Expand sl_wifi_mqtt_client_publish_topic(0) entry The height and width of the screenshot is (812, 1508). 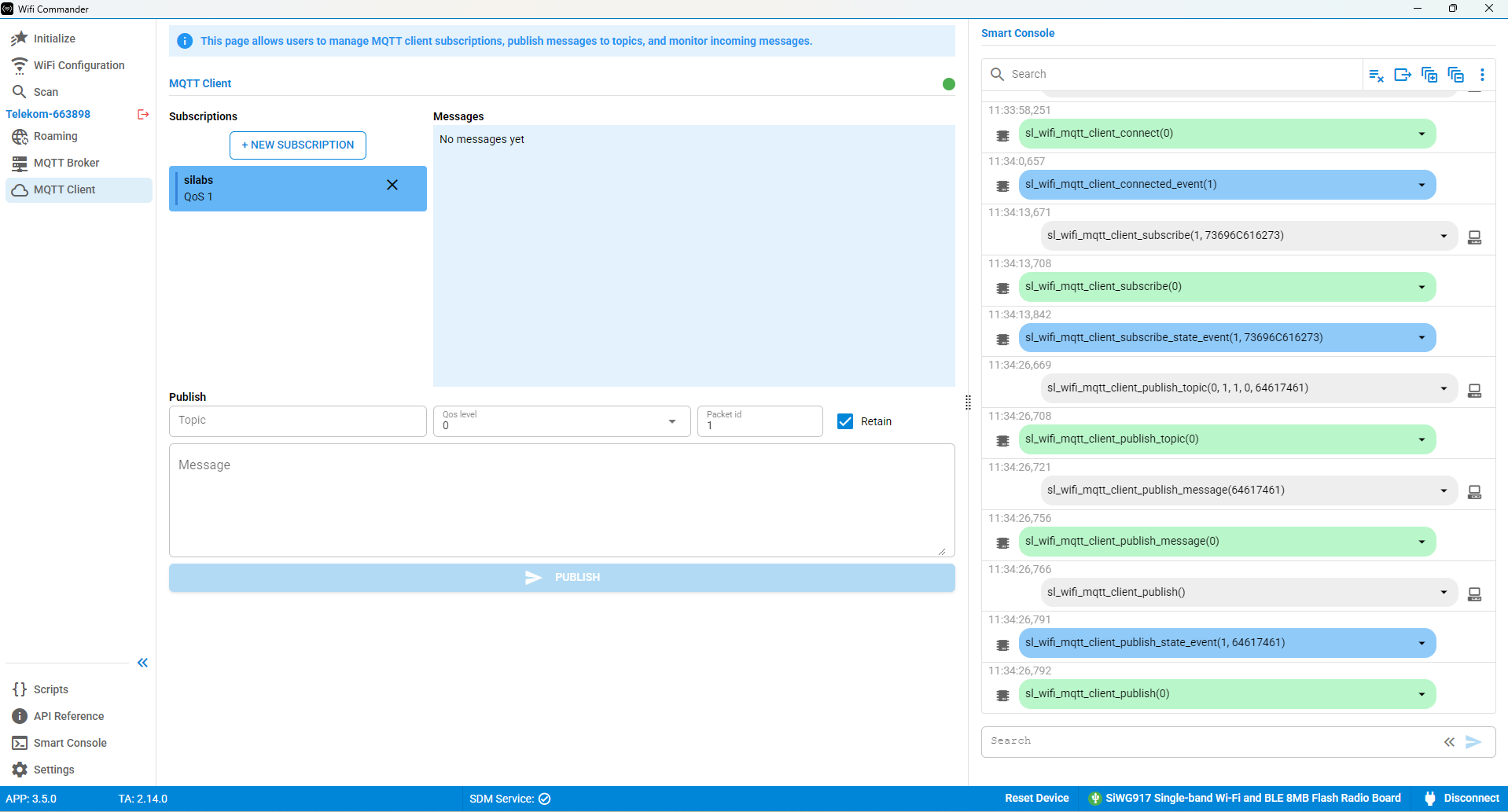1422,439
